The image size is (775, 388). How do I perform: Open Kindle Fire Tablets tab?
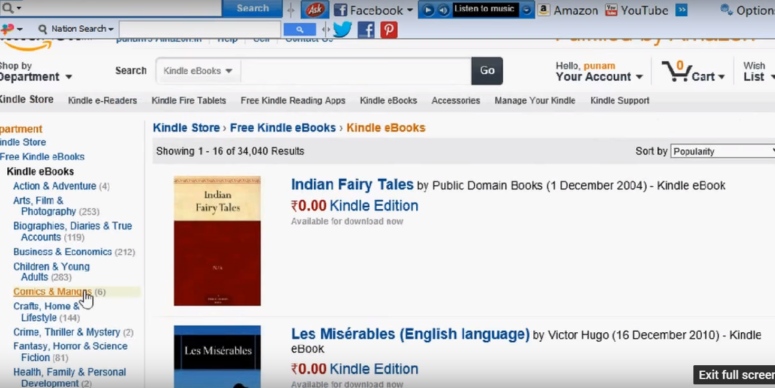coord(189,100)
